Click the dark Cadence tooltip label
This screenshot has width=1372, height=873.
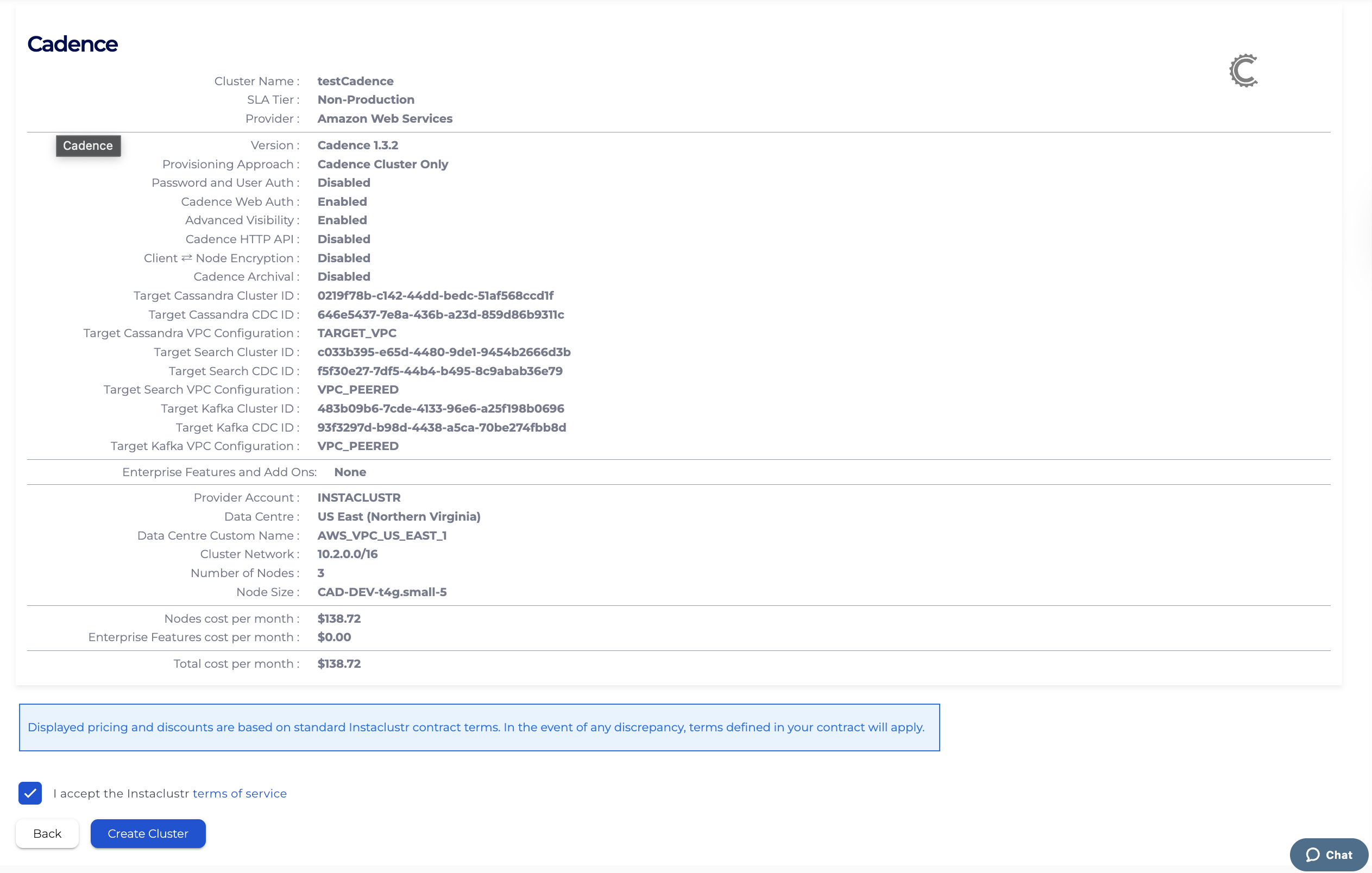tap(88, 146)
